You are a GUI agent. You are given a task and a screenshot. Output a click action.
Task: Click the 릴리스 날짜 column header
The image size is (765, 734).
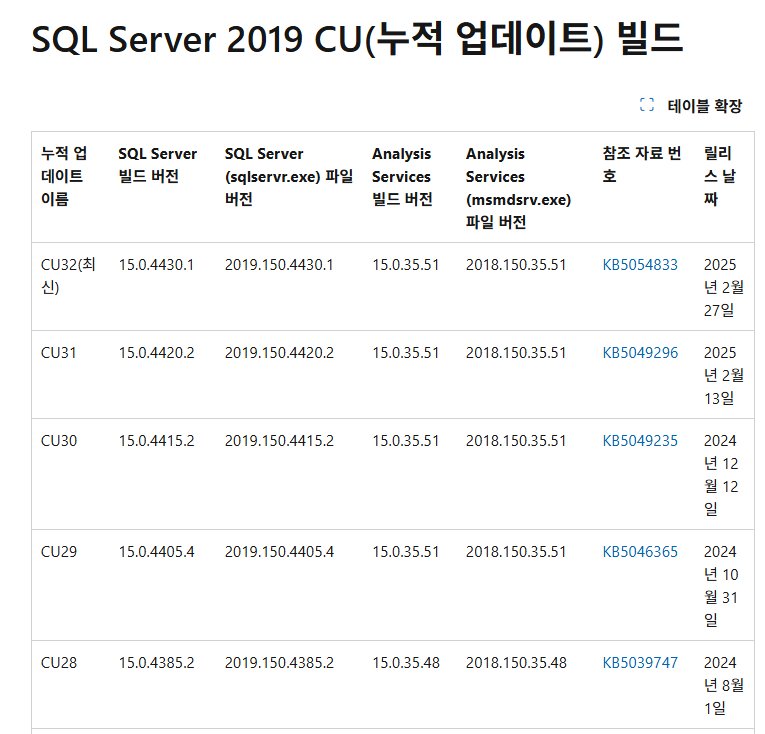pos(720,176)
